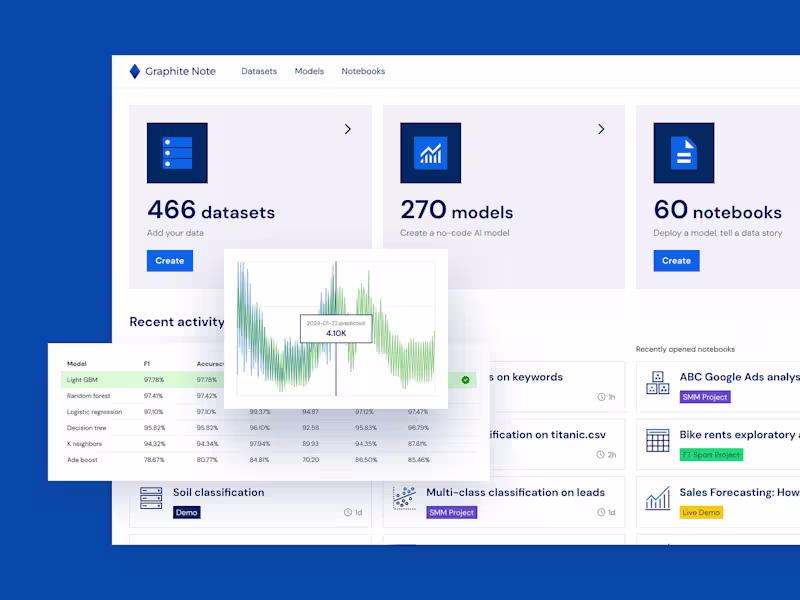Open ABC Google Ads analysis notebook icon

[658, 384]
